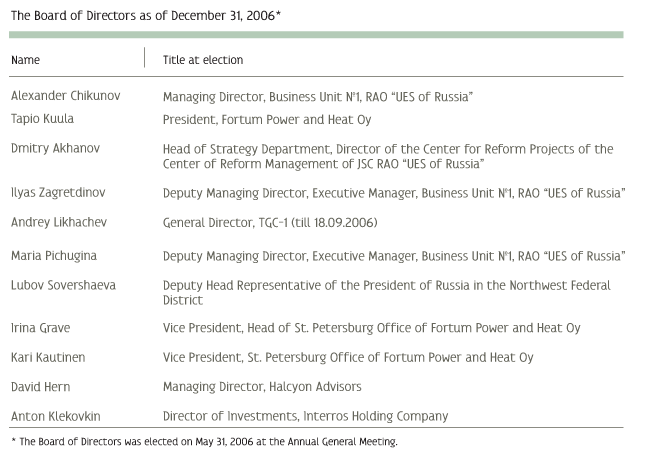Select the name Alexander Chikunov
Image resolution: width=650 pixels, height=458 pixels.
click(x=65, y=96)
